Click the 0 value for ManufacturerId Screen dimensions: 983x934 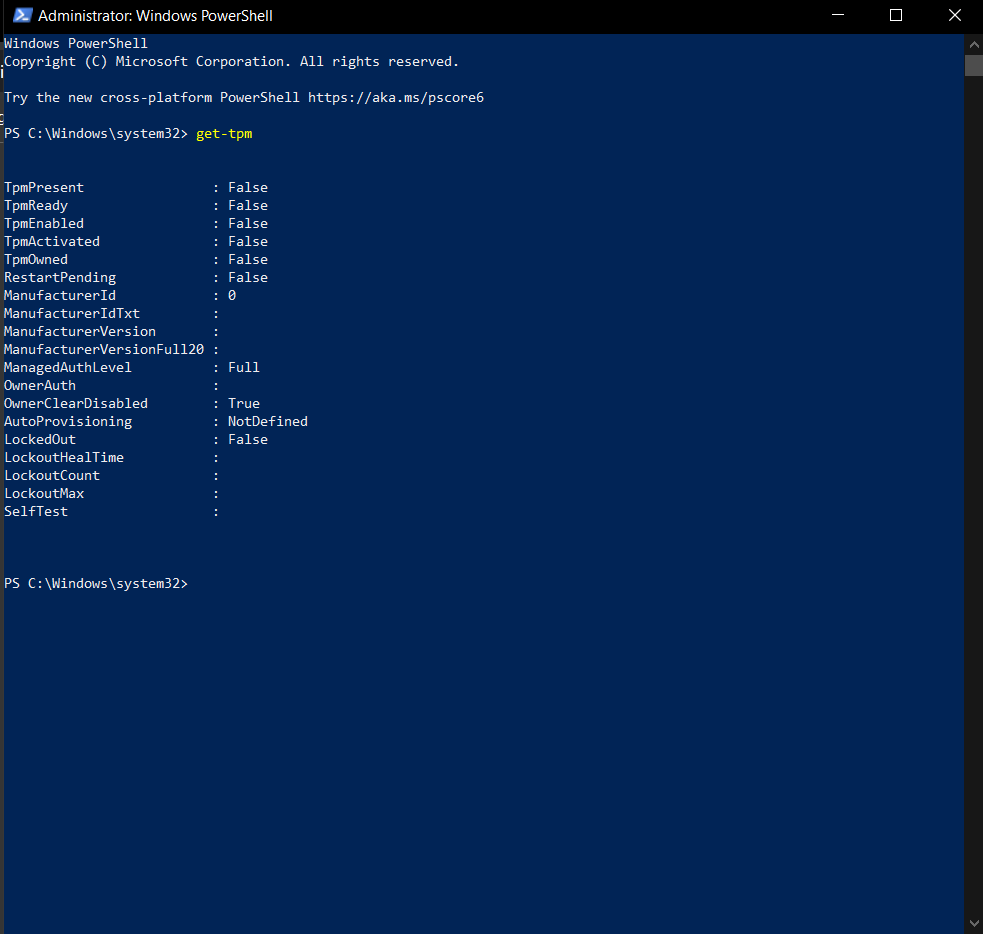coord(232,295)
